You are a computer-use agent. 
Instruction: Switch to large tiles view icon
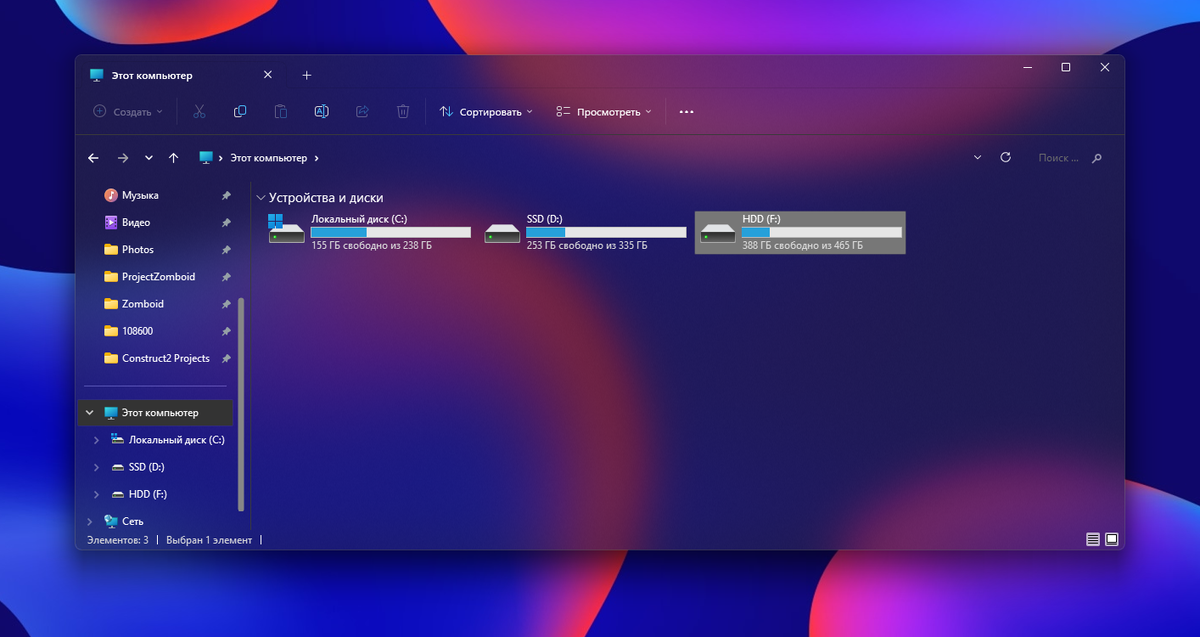1111,540
